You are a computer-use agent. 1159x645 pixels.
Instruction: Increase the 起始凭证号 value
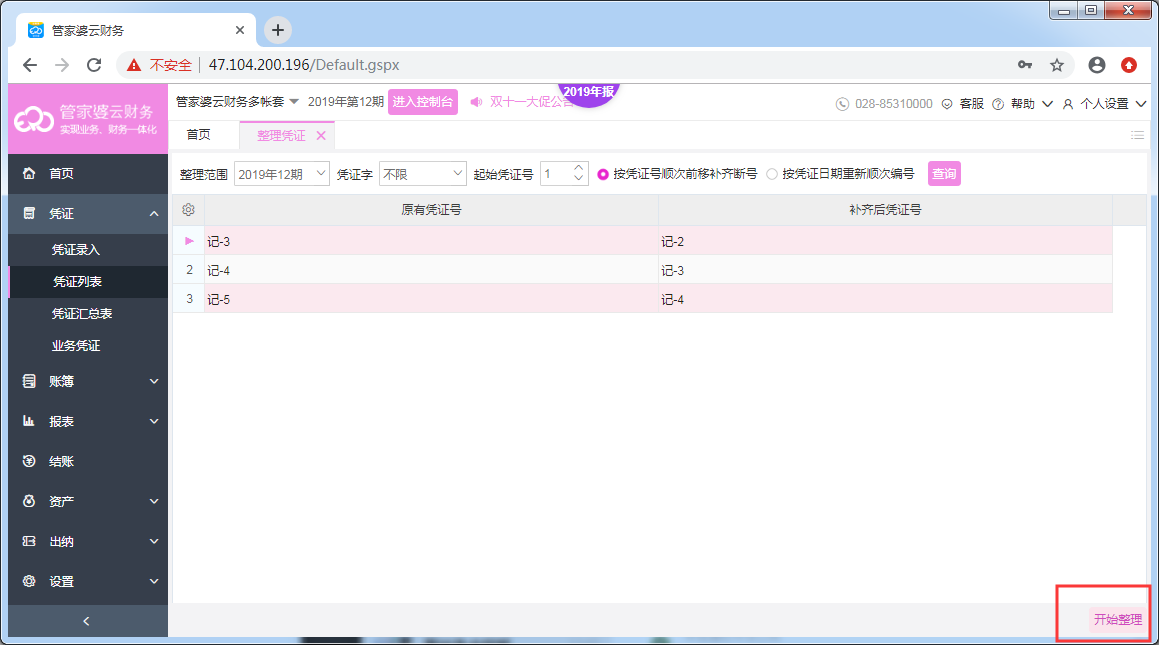[579, 168]
